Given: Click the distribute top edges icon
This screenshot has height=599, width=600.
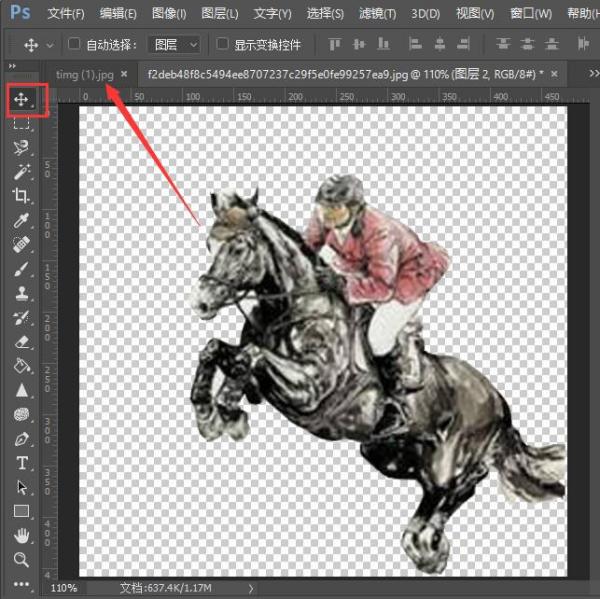Looking at the screenshot, I should (503, 44).
